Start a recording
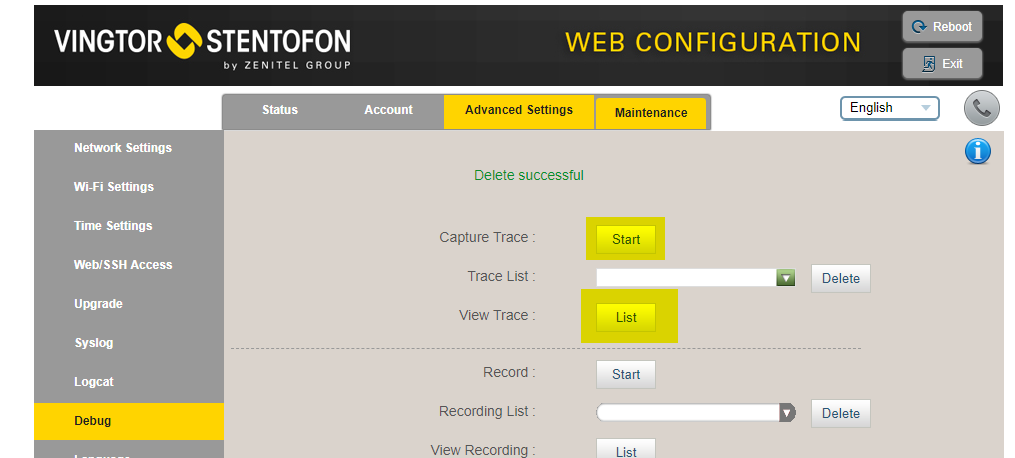The height and width of the screenshot is (458, 1015). 626,374
